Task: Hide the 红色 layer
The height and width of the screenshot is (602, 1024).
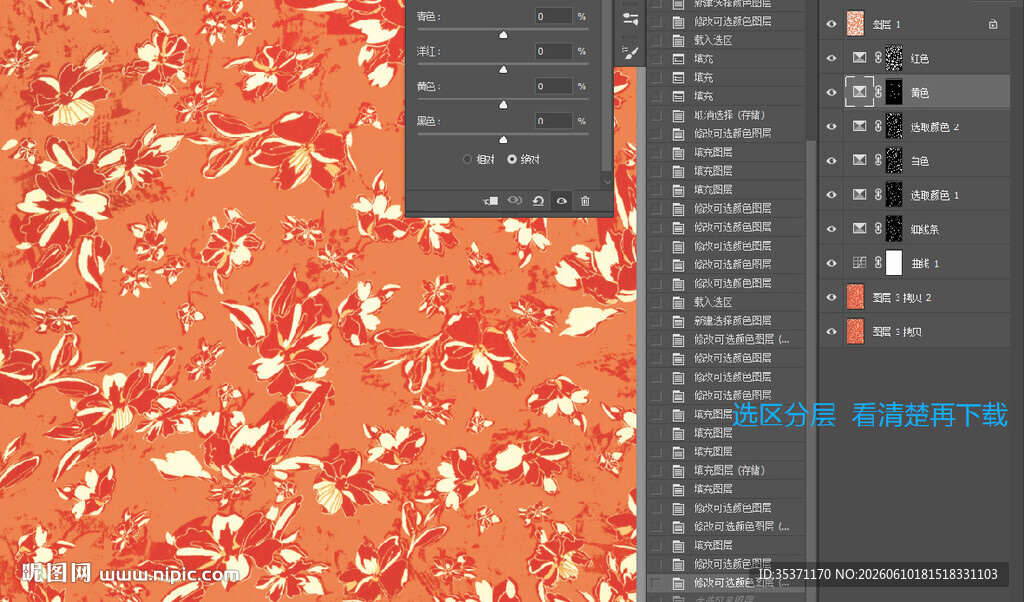Action: pyautogui.click(x=831, y=58)
